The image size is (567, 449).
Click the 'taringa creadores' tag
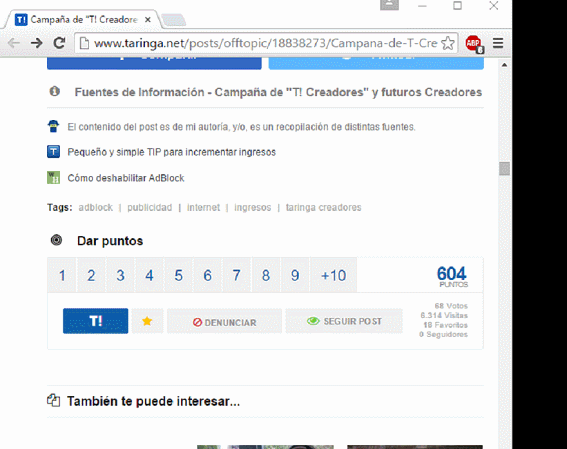point(323,208)
